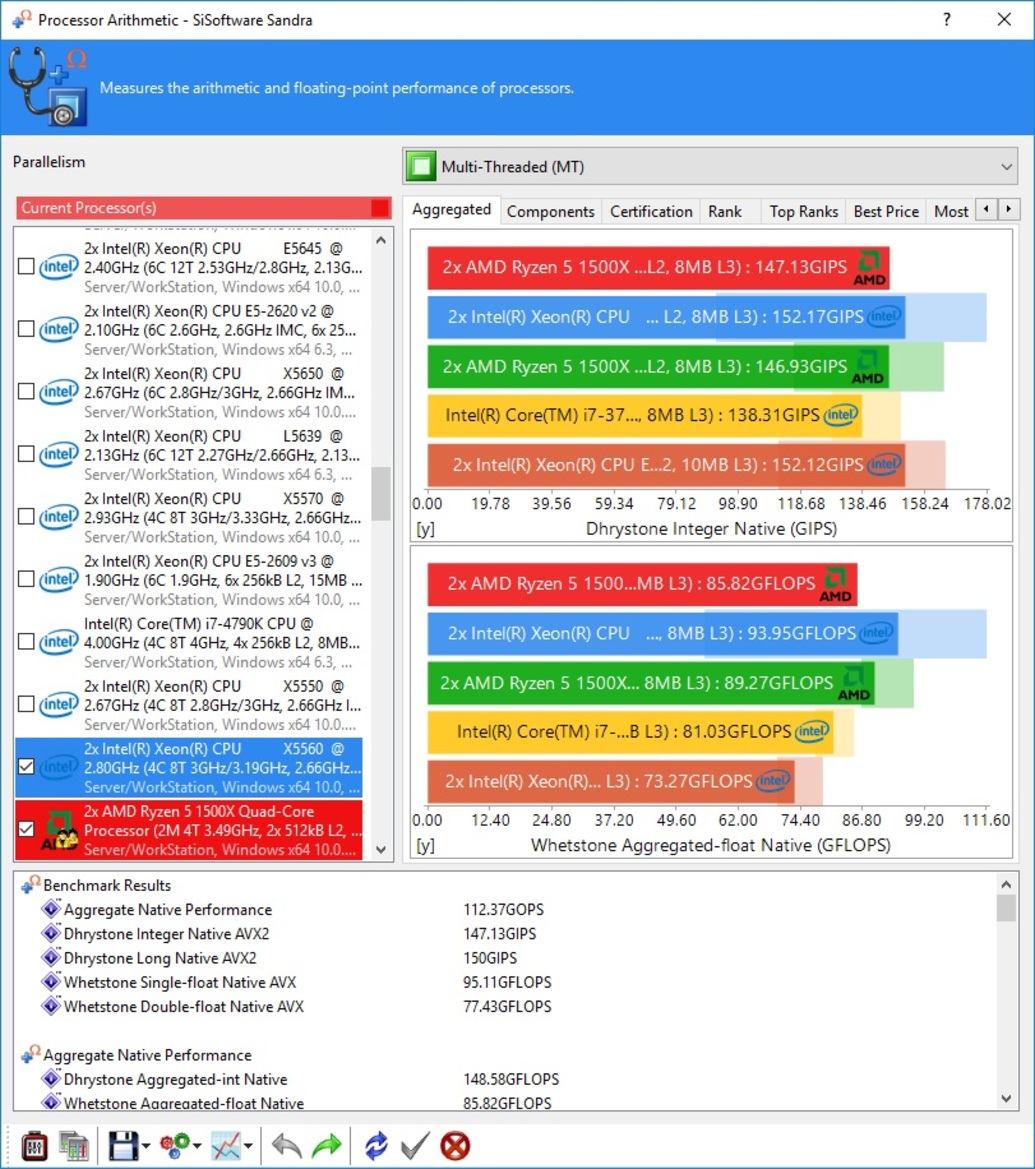Click the results pane scroll-down arrow
The image size is (1035, 1169).
pyautogui.click(x=1006, y=1098)
